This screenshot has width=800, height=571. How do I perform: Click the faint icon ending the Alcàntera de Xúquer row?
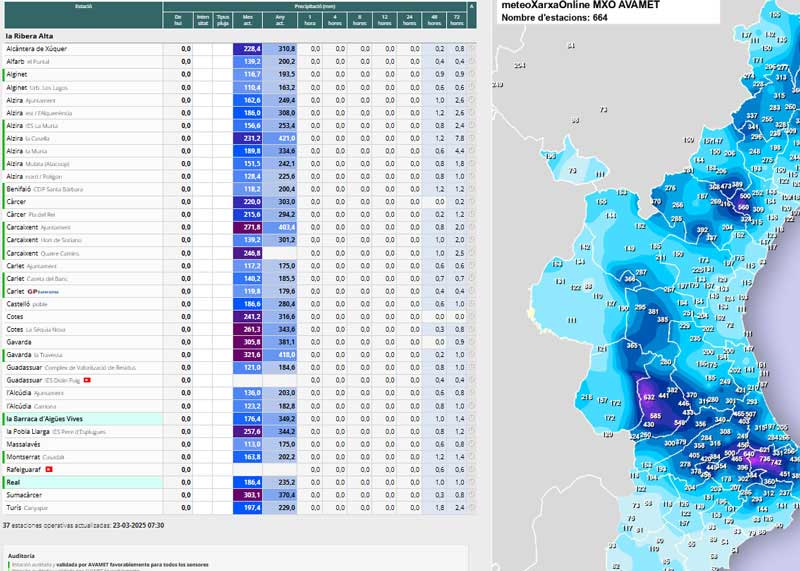click(x=471, y=48)
